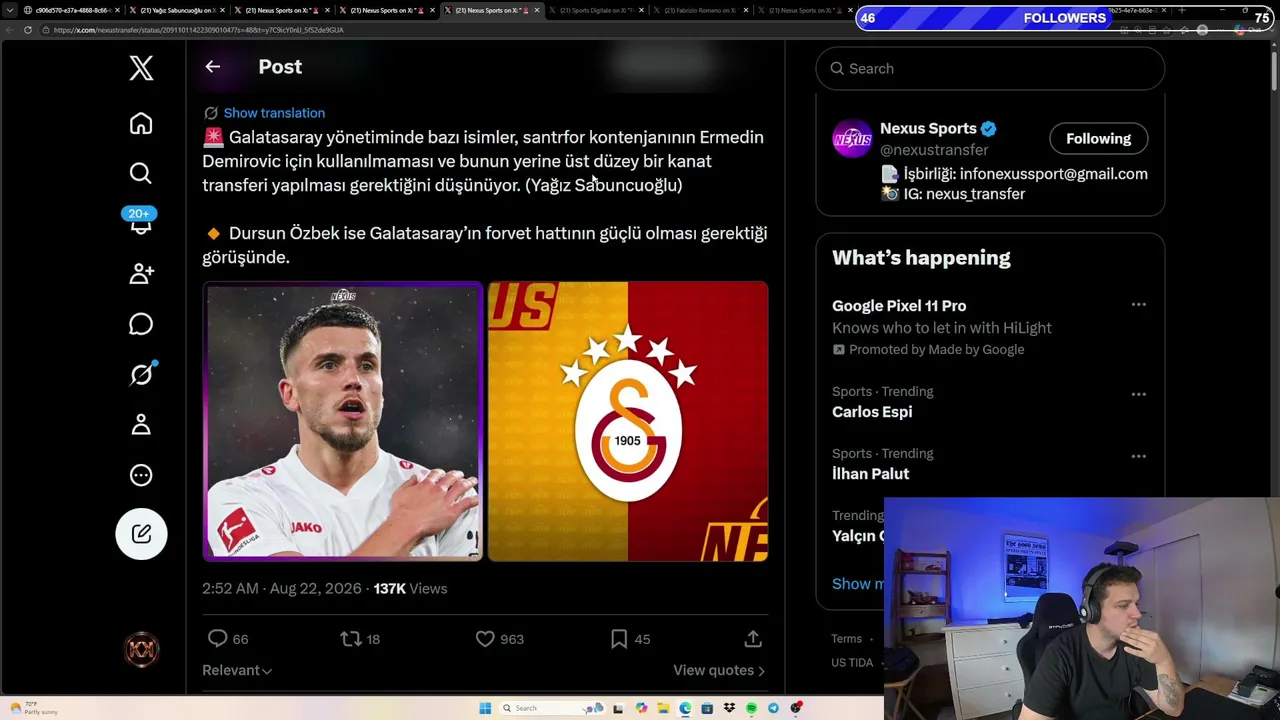This screenshot has height=720, width=1280.
Task: Click the @nexustransfer handle
Action: 934,150
